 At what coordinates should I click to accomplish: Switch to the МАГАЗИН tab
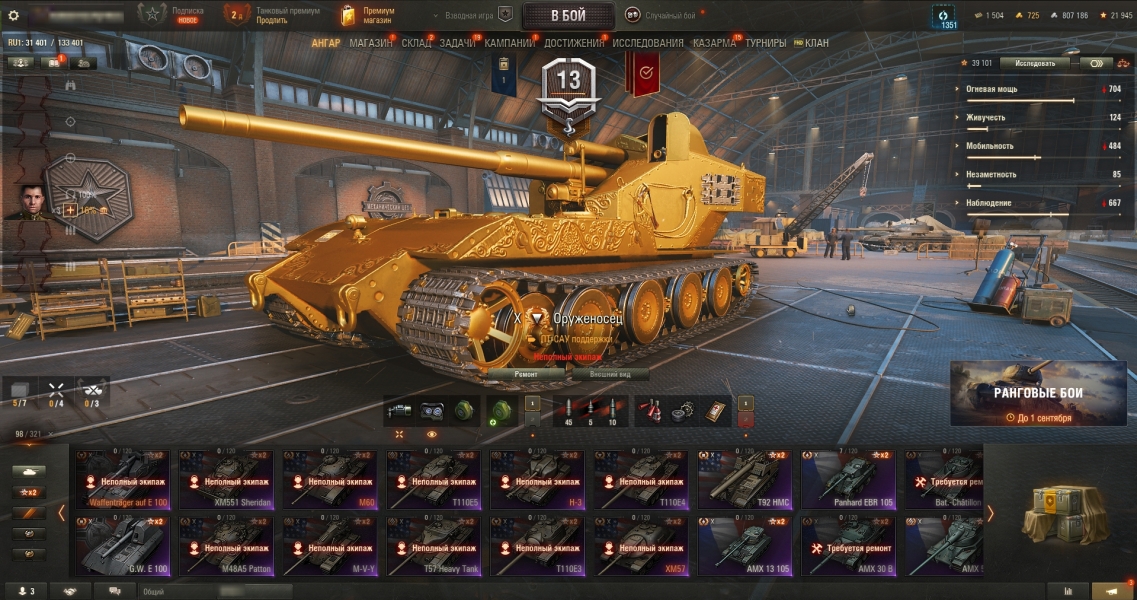point(371,43)
